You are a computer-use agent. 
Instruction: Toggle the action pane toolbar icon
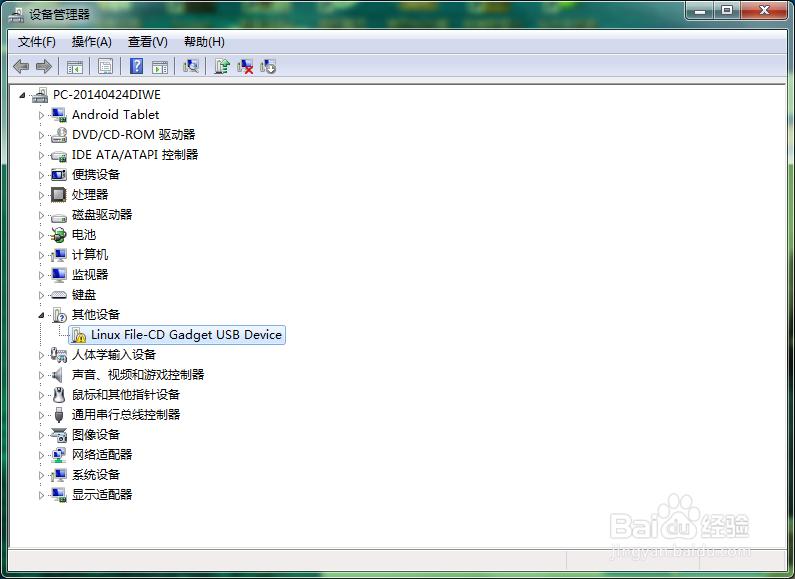pyautogui.click(x=160, y=66)
